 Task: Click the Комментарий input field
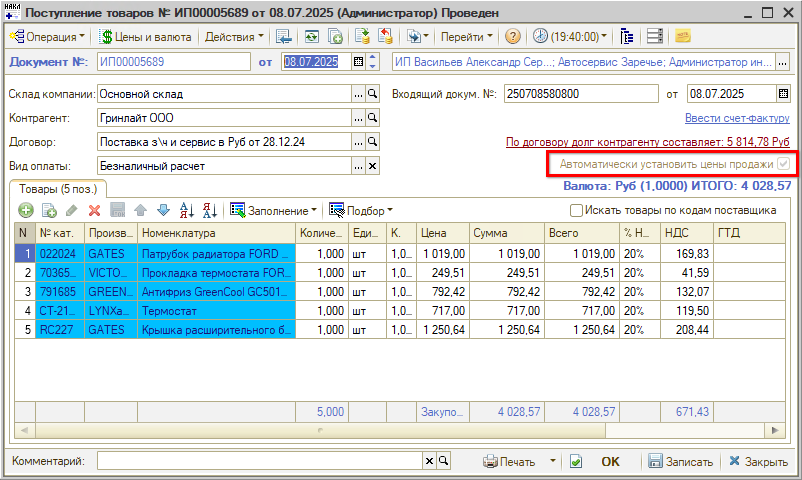[259, 461]
